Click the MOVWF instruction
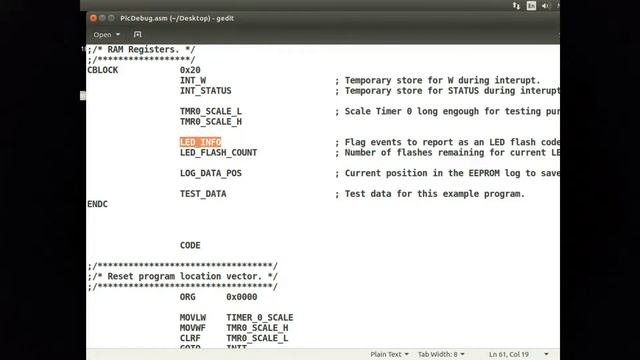 [193, 328]
